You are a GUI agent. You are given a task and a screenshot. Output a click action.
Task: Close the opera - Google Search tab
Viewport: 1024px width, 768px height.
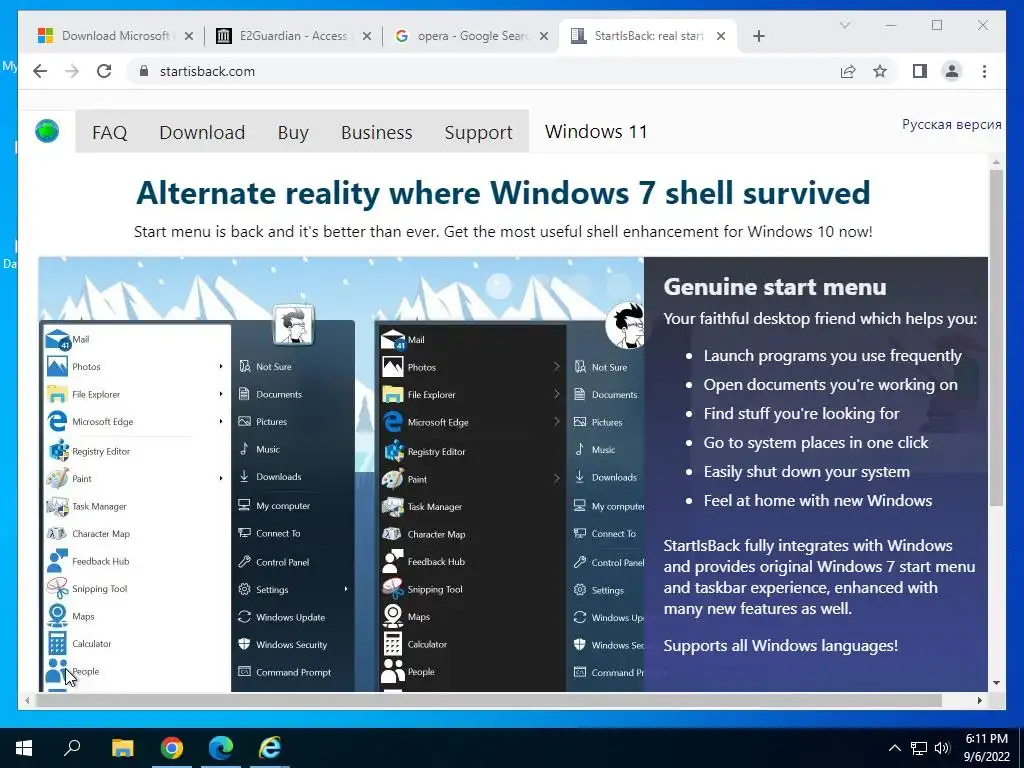pyautogui.click(x=543, y=36)
